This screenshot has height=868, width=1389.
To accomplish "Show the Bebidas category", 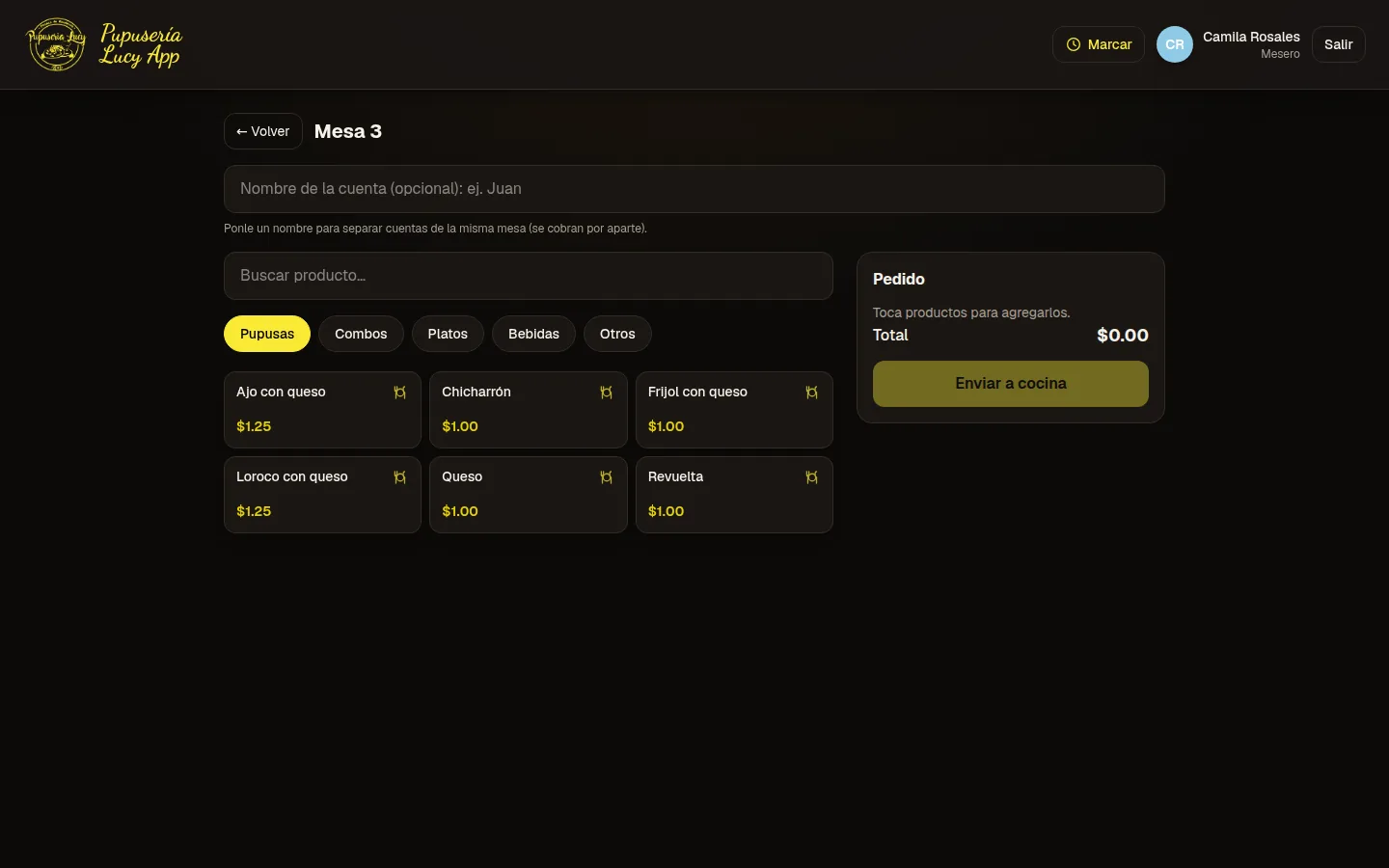I will 533,334.
